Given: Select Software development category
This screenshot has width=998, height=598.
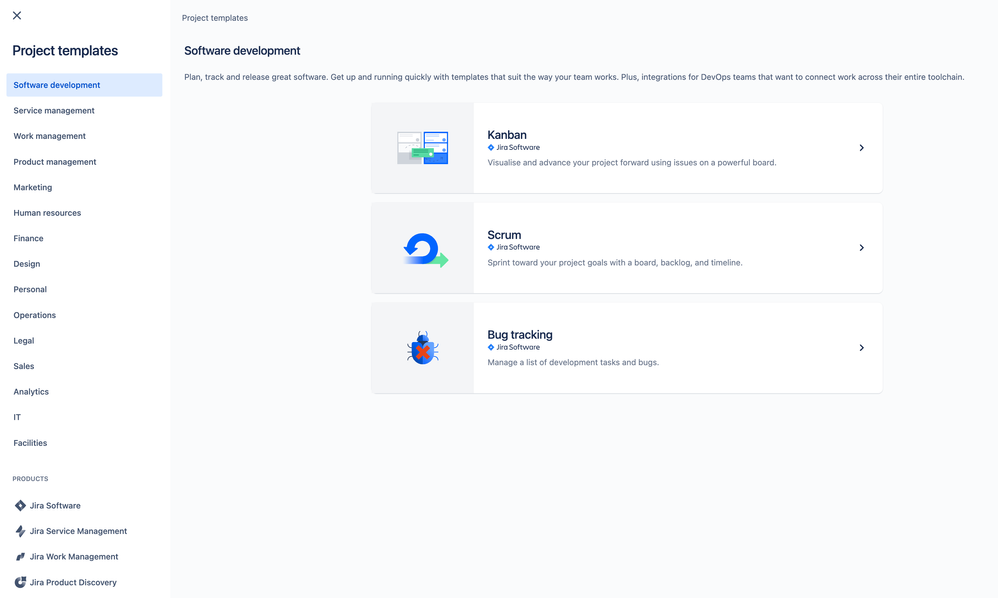Looking at the screenshot, I should [x=84, y=85].
